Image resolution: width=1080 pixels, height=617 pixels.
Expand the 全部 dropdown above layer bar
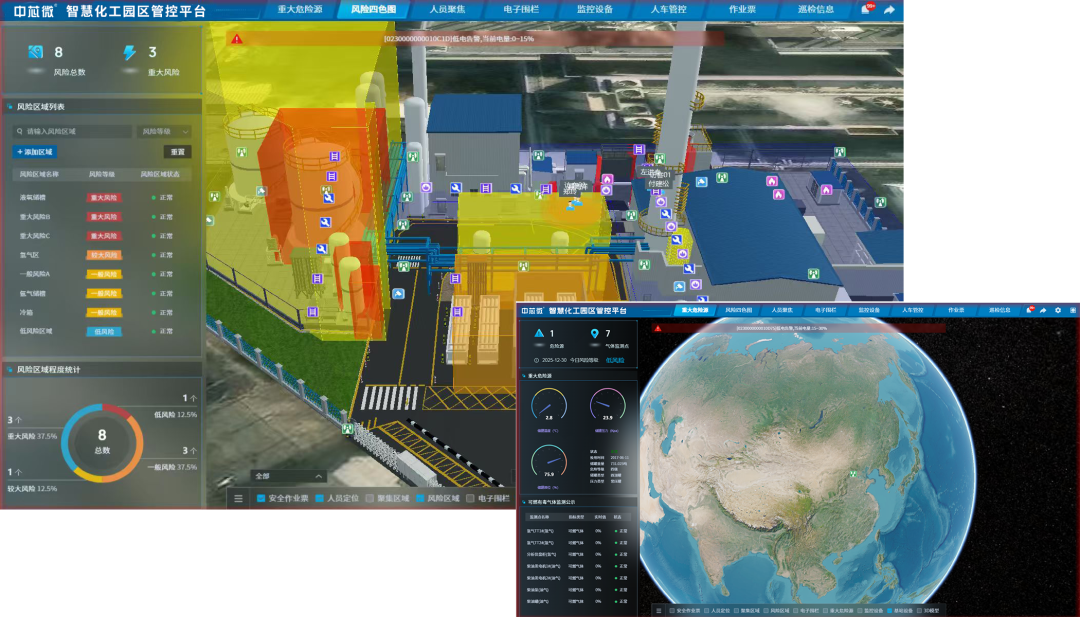pyautogui.click(x=288, y=476)
